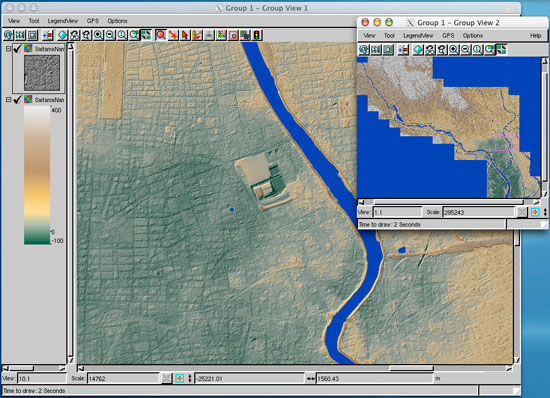
Task: Toggle the red target button beside Group View 2 scale
Action: 535,212
